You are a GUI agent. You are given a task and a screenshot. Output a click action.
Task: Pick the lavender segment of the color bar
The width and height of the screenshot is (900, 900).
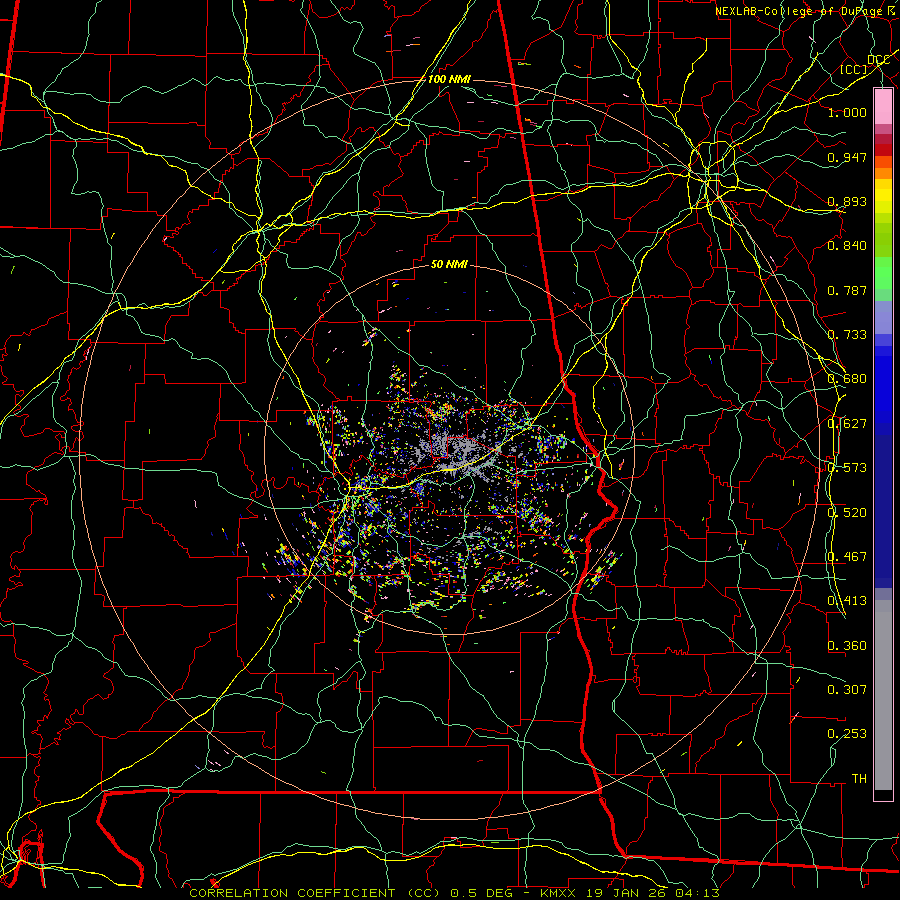click(x=883, y=318)
